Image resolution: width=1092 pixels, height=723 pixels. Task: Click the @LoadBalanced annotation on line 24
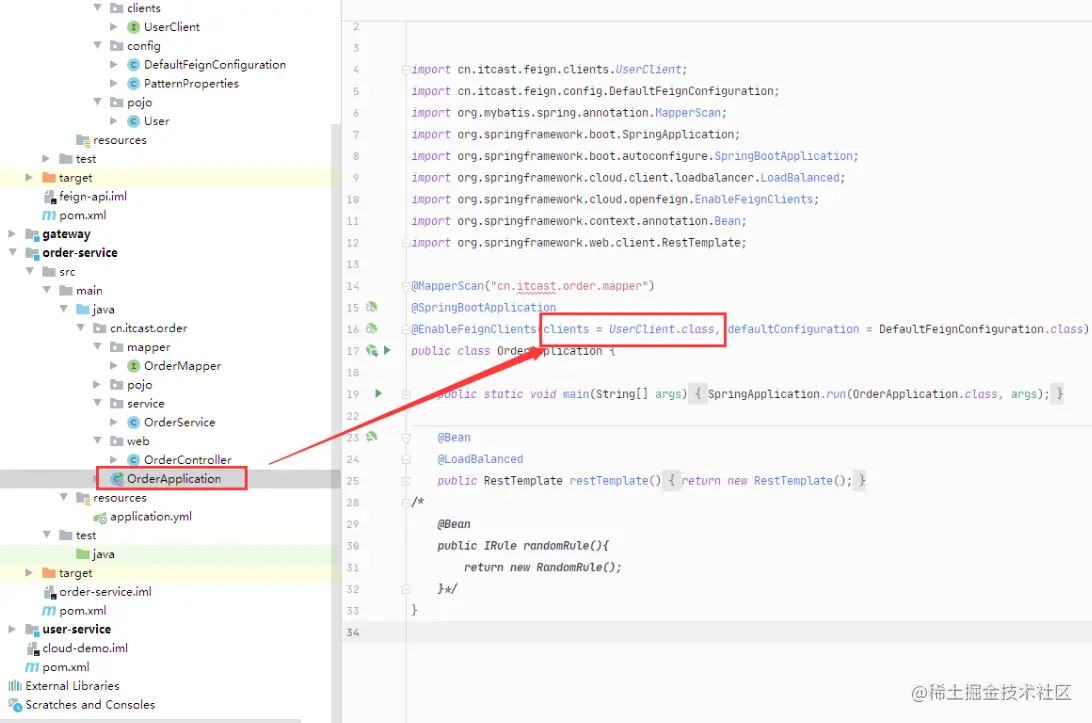click(480, 459)
